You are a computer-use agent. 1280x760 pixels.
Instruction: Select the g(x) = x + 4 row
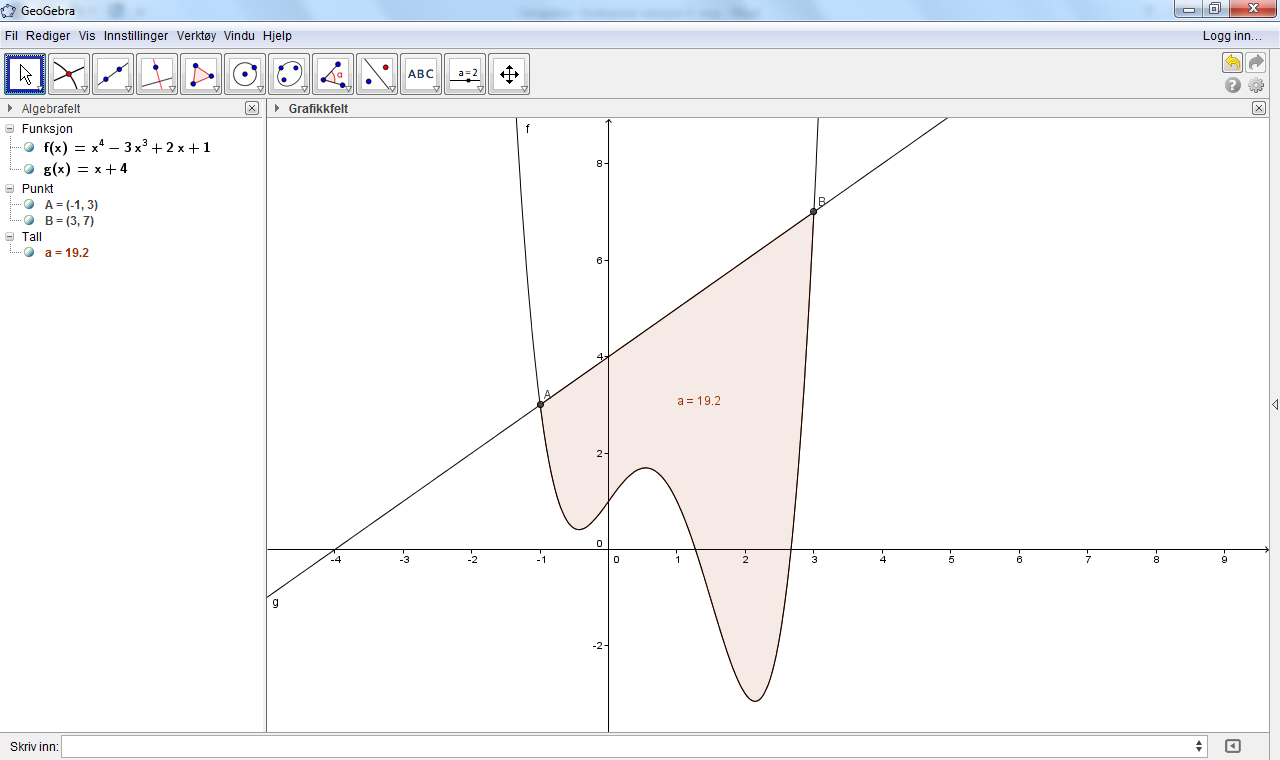85,169
